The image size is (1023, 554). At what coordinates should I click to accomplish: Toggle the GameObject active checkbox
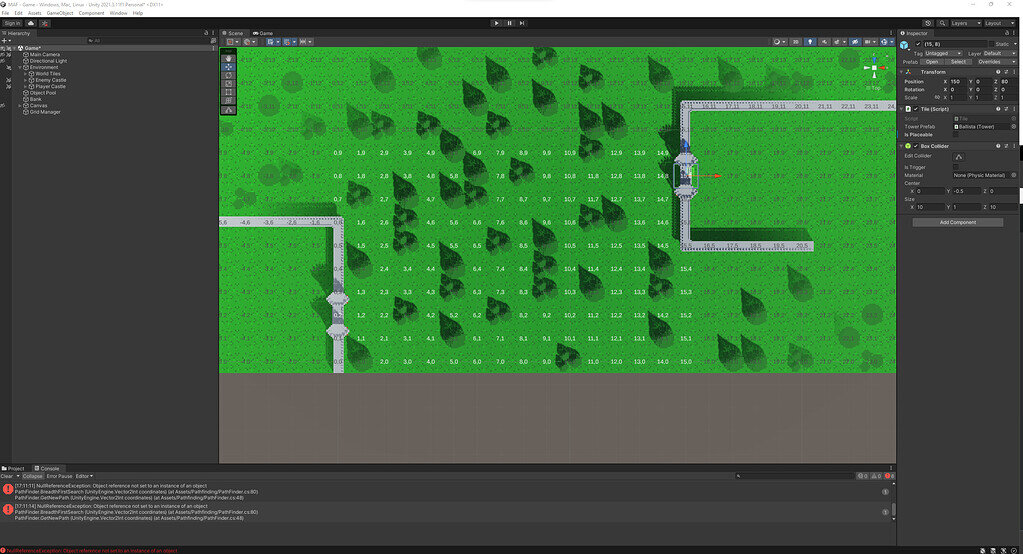918,44
